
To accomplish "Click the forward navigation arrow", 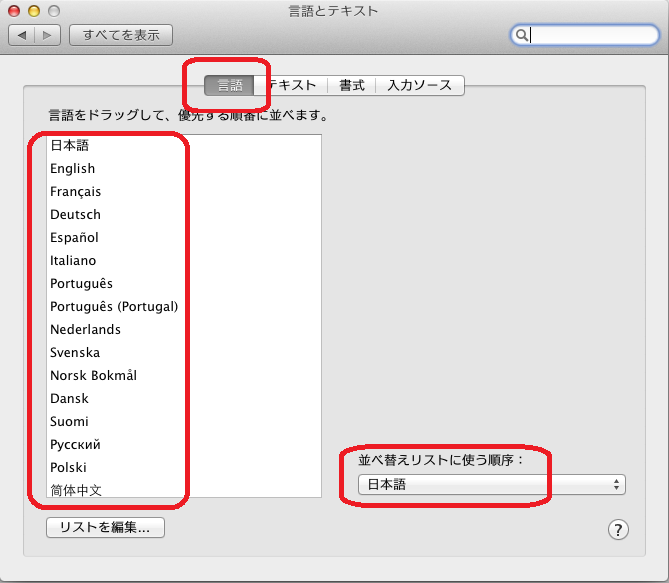I will pyautogui.click(x=47, y=35).
